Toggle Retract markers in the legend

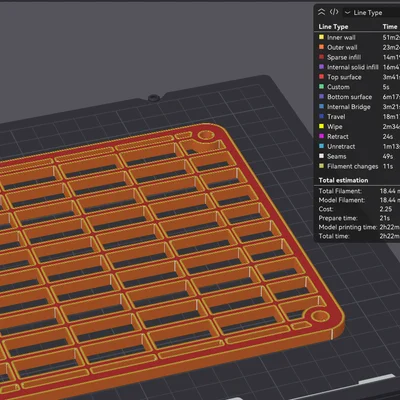[357, 136]
